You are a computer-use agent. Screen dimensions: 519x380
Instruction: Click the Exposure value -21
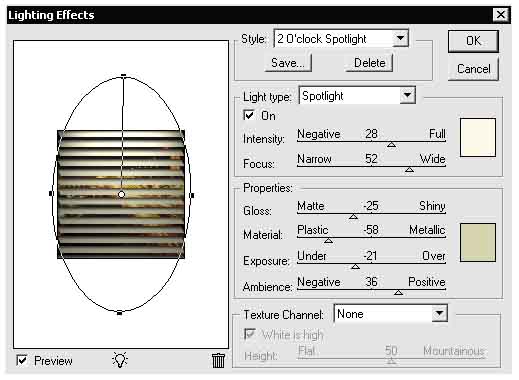(x=370, y=256)
